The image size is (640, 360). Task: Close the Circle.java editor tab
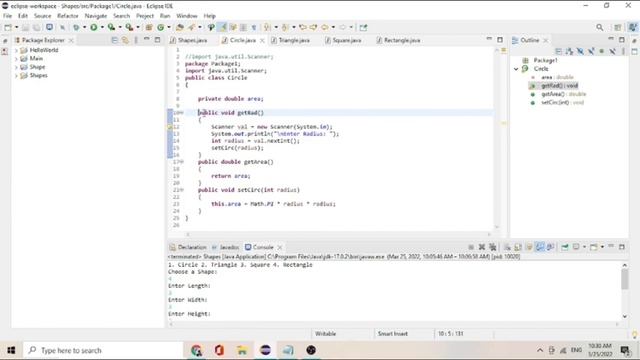262,40
